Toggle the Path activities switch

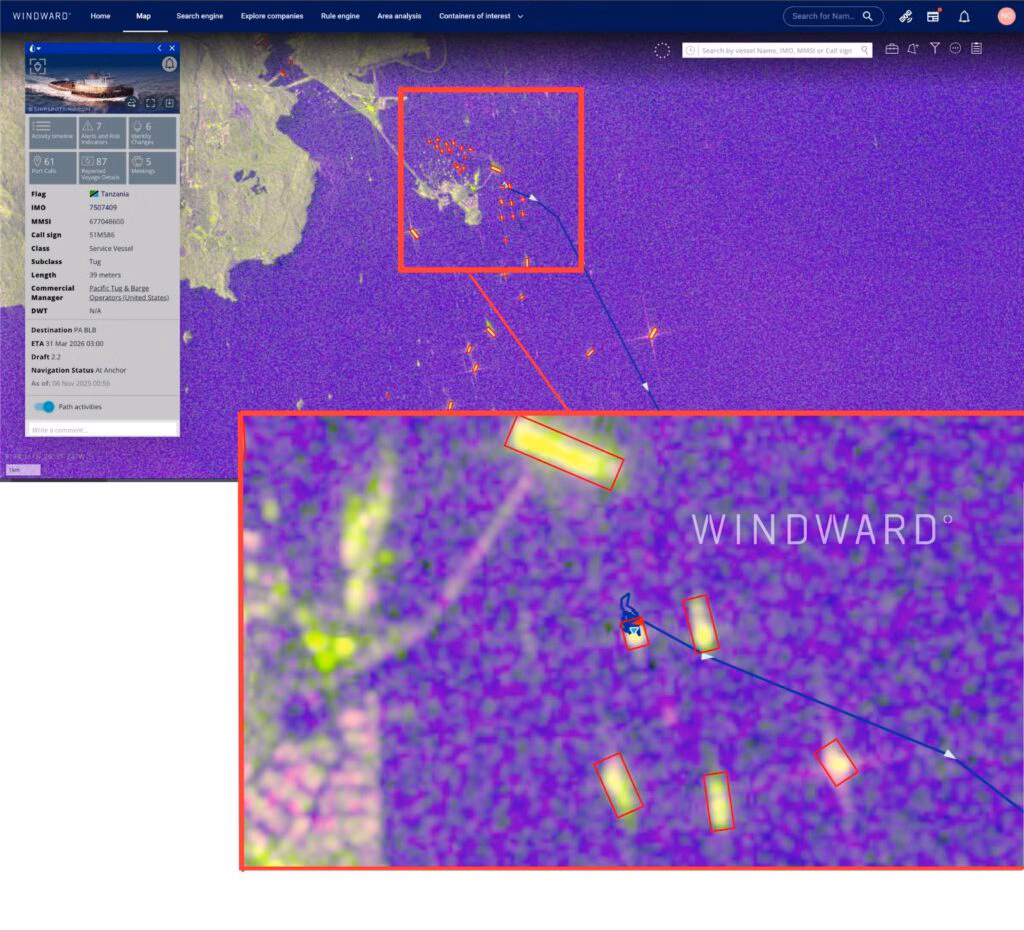pyautogui.click(x=44, y=407)
